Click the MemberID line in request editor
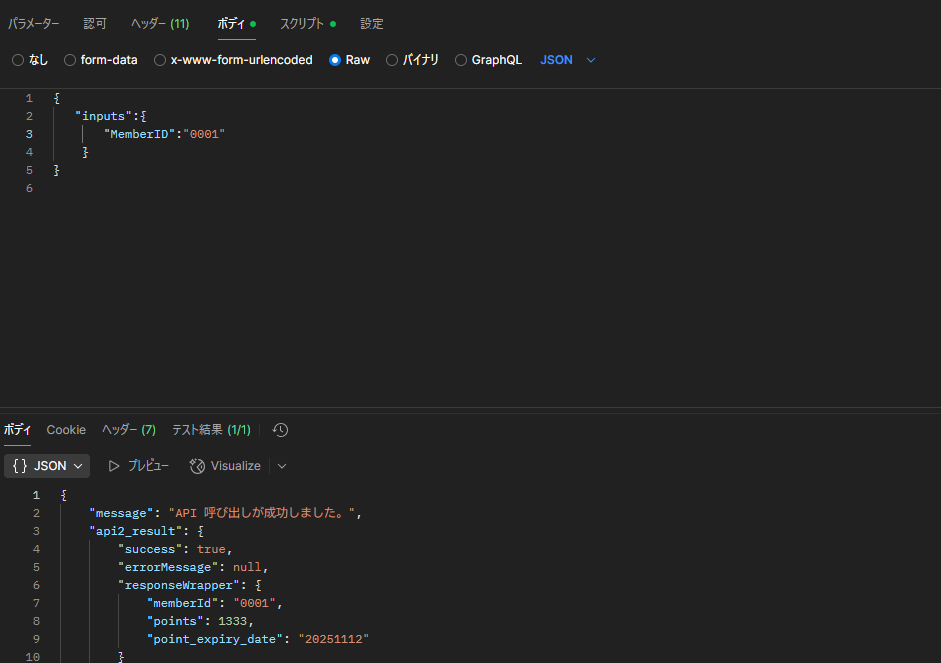This screenshot has height=663, width=941. (x=165, y=134)
